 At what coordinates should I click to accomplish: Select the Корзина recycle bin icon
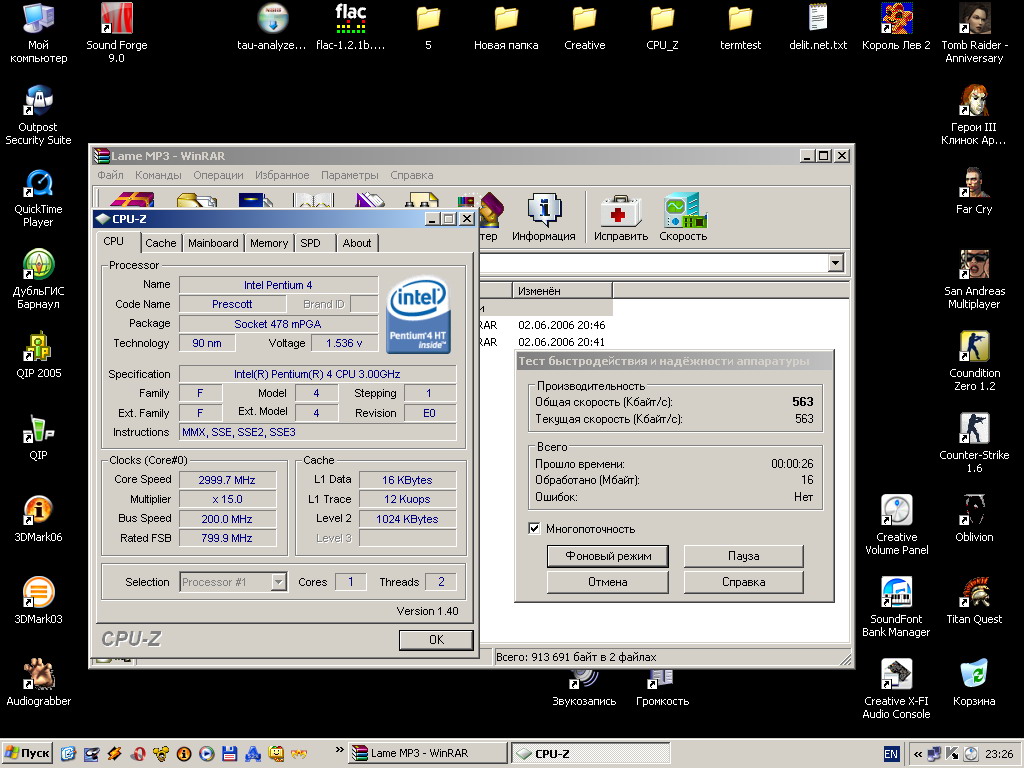[x=974, y=683]
